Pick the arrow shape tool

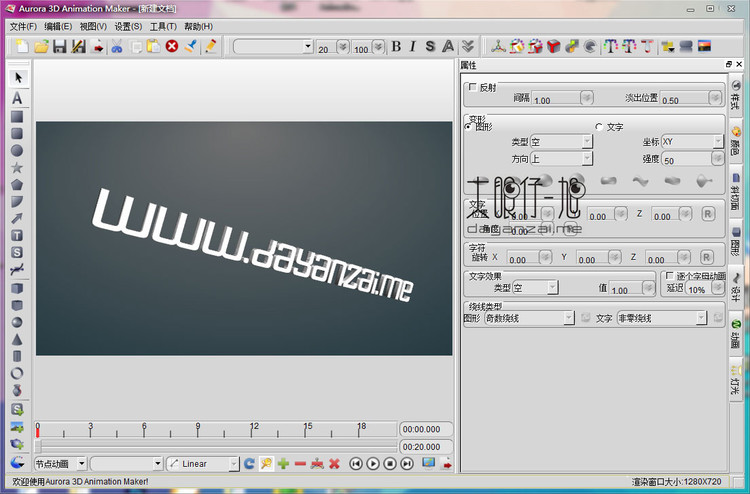point(17,219)
